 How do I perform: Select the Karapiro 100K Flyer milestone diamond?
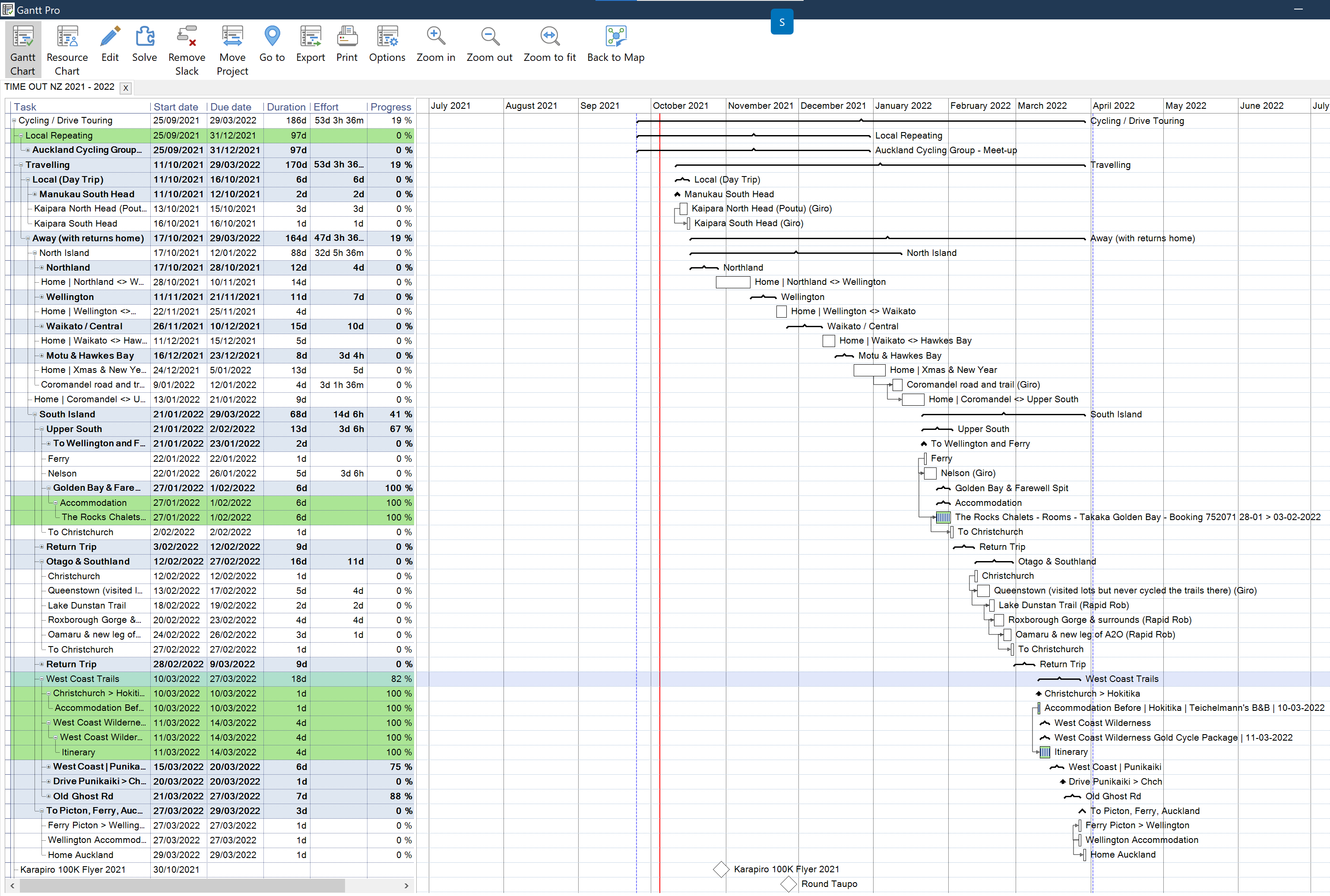(721, 869)
